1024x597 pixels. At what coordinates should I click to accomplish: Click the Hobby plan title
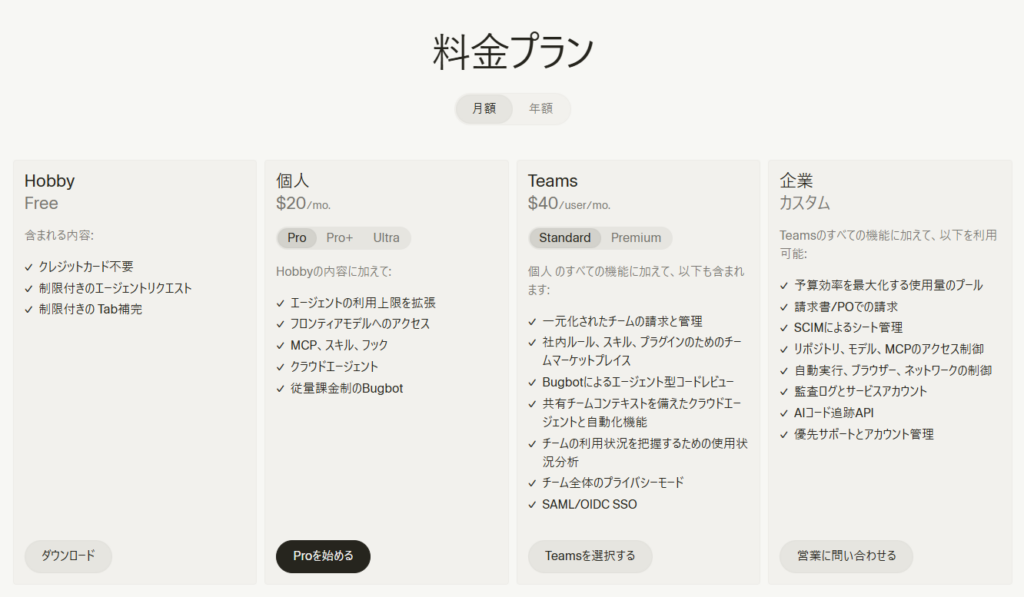(x=50, y=181)
